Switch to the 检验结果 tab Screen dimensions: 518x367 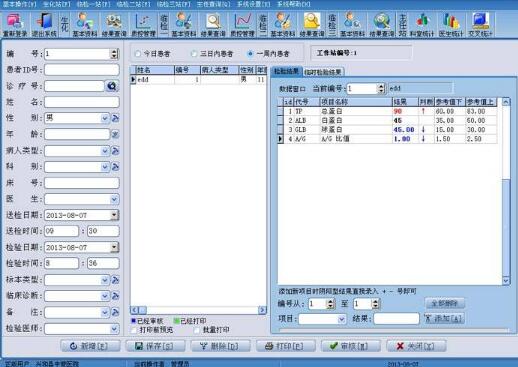286,71
